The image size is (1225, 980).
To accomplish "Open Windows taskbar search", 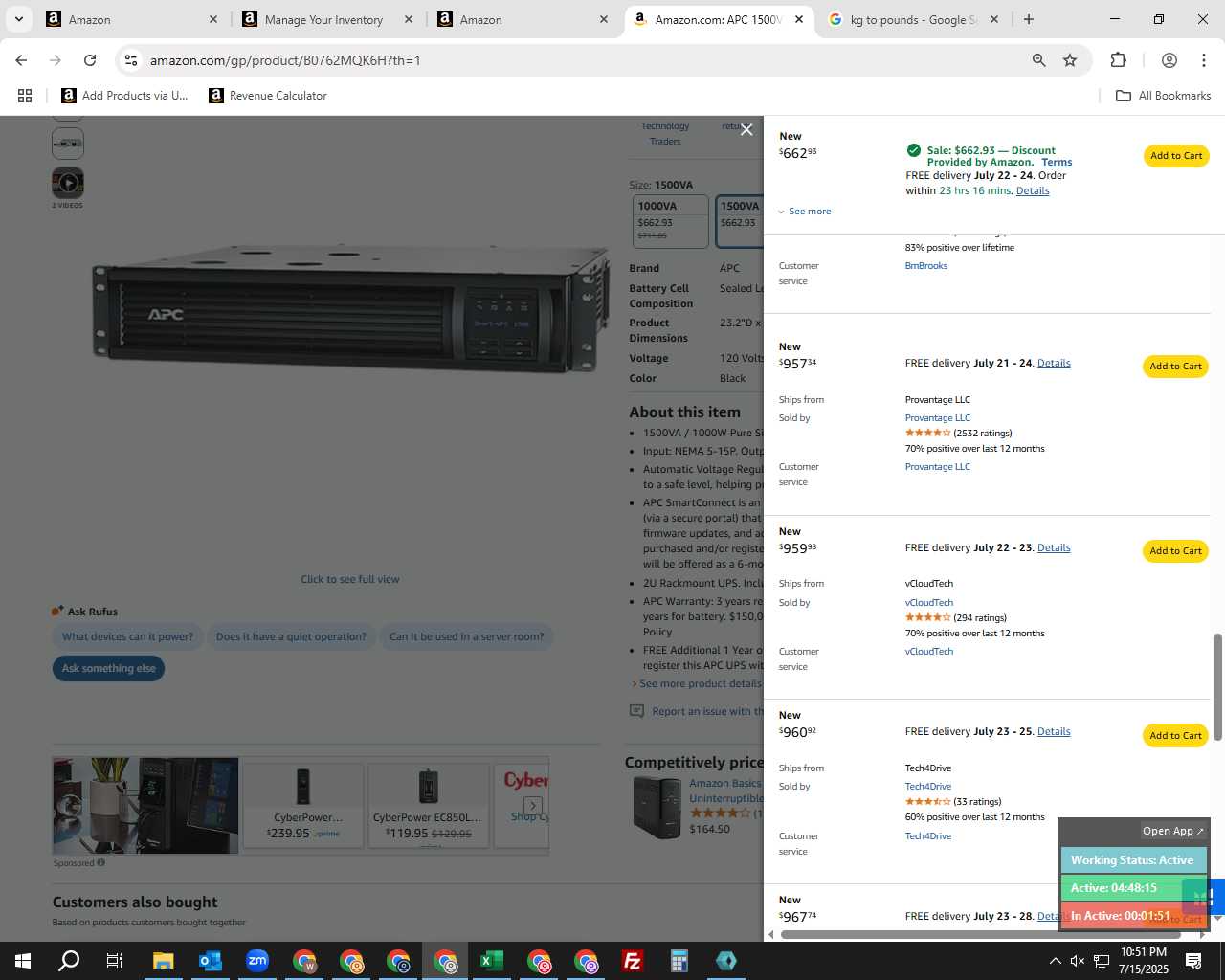I will click(x=69, y=961).
